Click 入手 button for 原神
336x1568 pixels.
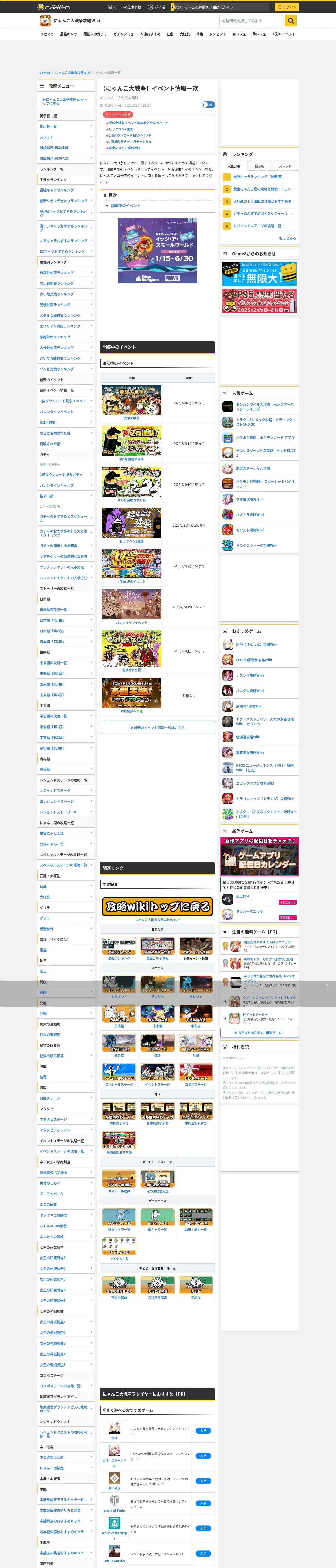coord(203,1431)
